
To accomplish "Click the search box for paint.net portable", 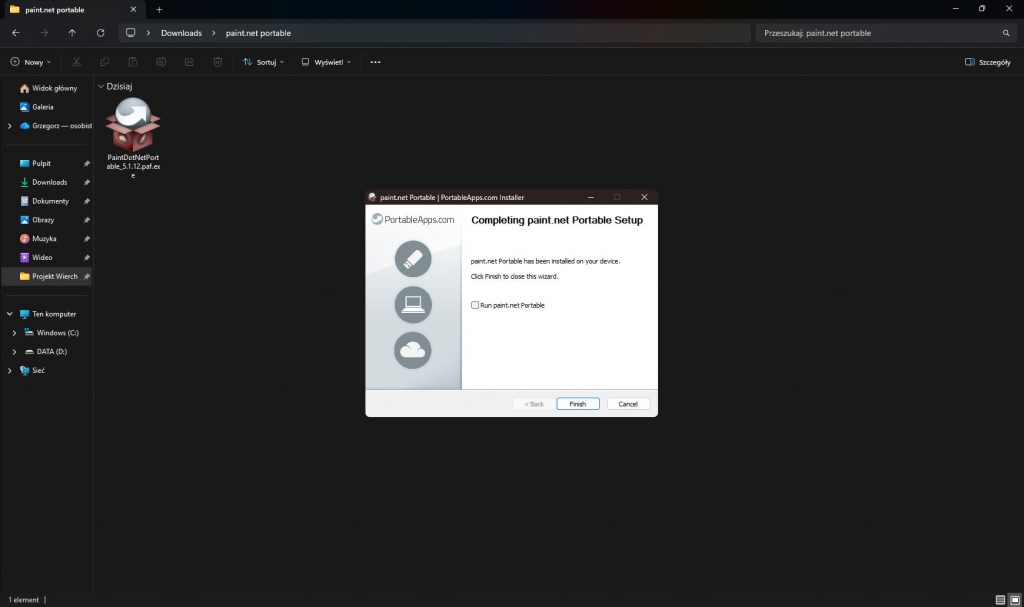I will point(880,33).
